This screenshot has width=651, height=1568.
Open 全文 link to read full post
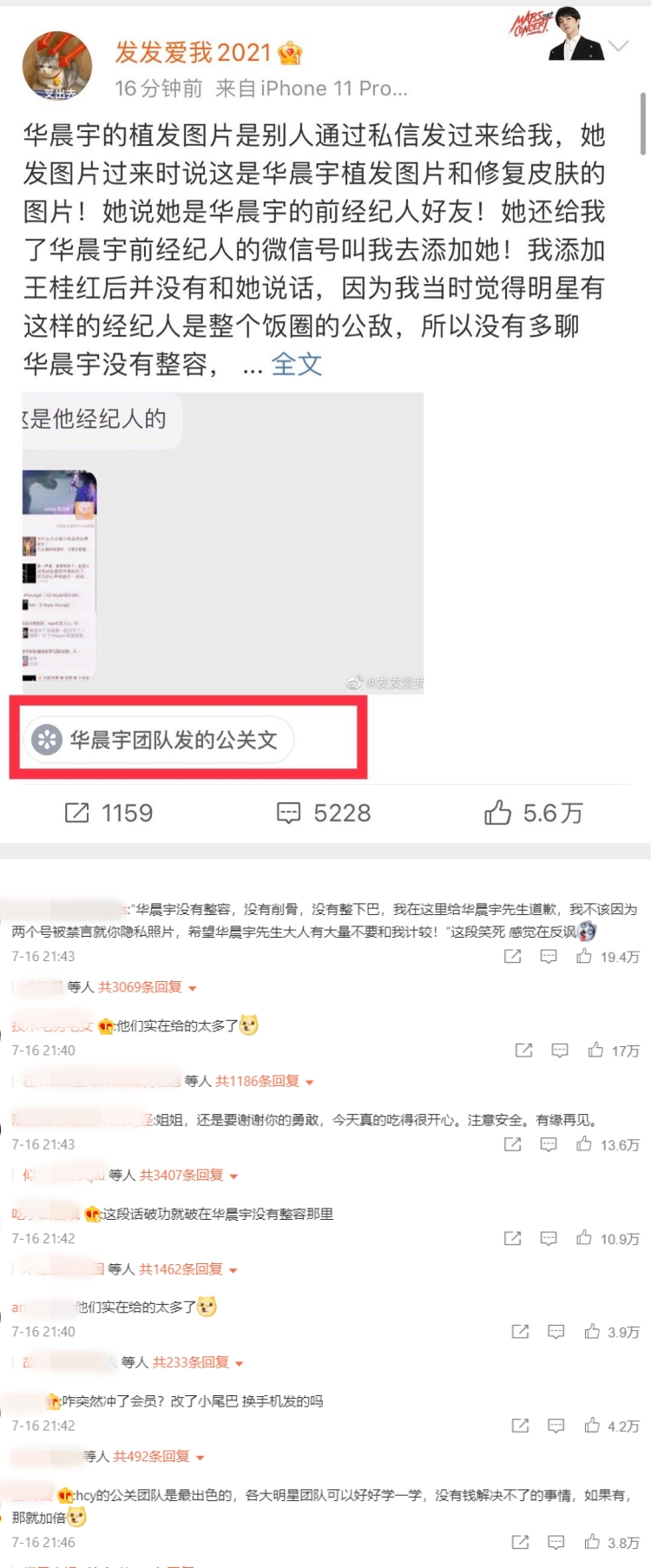(296, 365)
